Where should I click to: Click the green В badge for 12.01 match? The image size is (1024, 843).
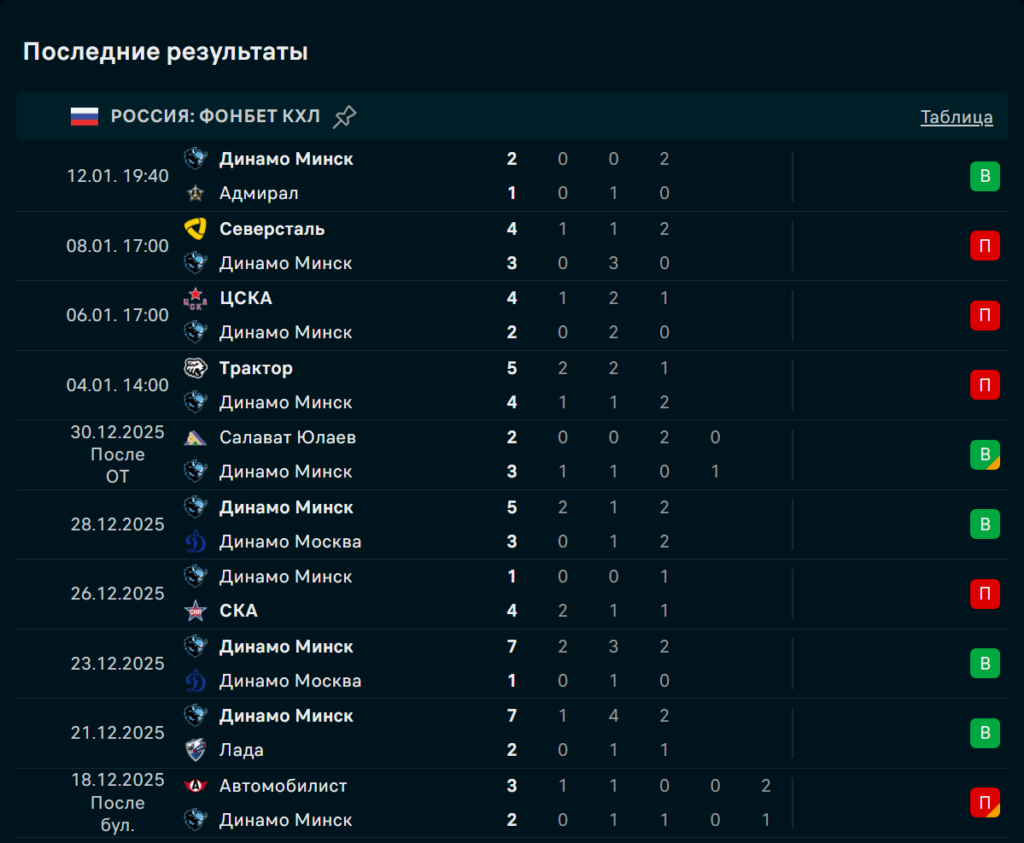[x=984, y=177]
